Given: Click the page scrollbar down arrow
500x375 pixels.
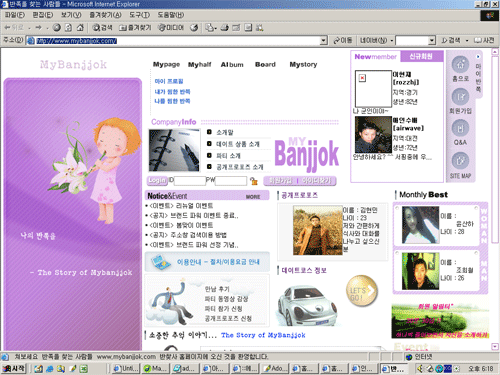Looking at the screenshot, I should 495,347.
